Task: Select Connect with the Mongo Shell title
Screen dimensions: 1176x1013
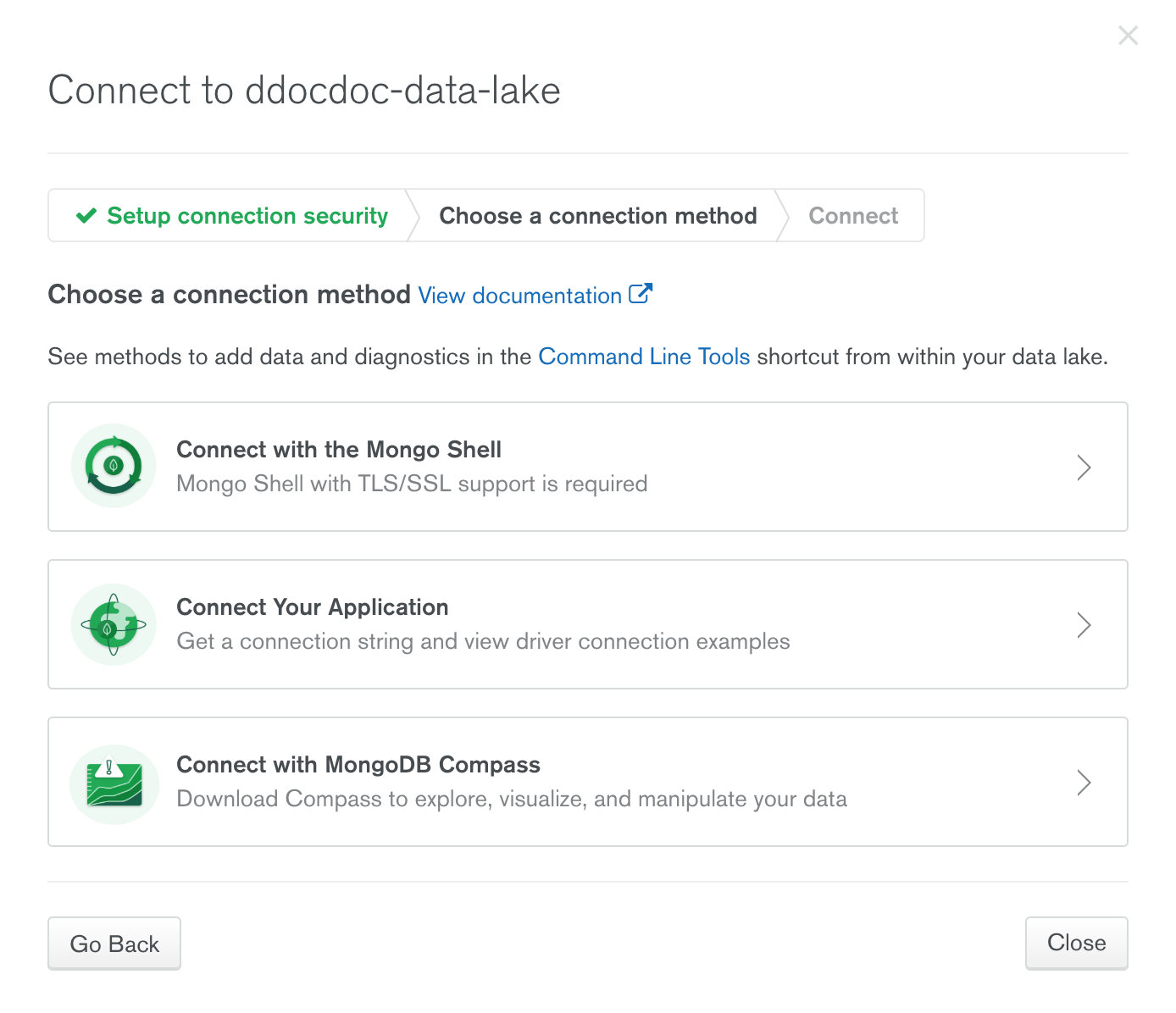Action: coord(339,450)
